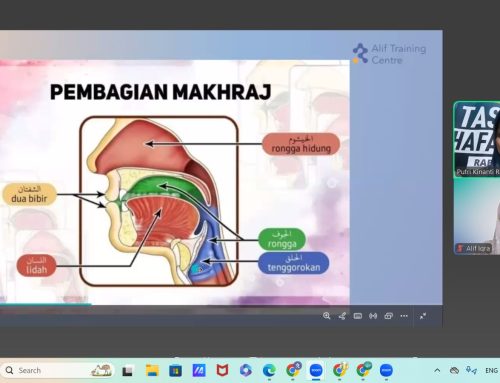Click the active Zoom icon in taskbar
500x383 pixels.
click(x=316, y=370)
